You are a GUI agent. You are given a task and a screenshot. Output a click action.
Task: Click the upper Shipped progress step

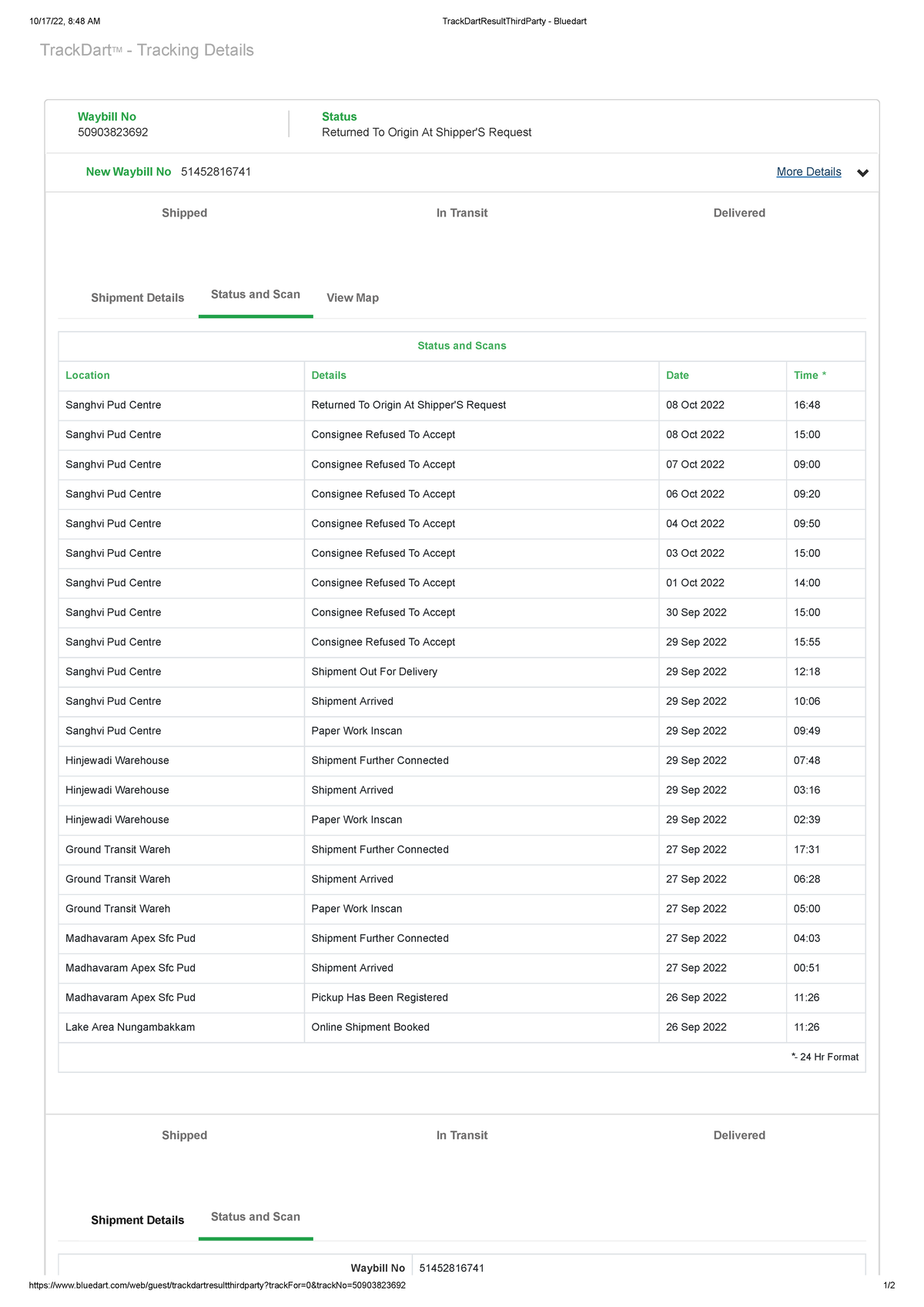(x=184, y=213)
